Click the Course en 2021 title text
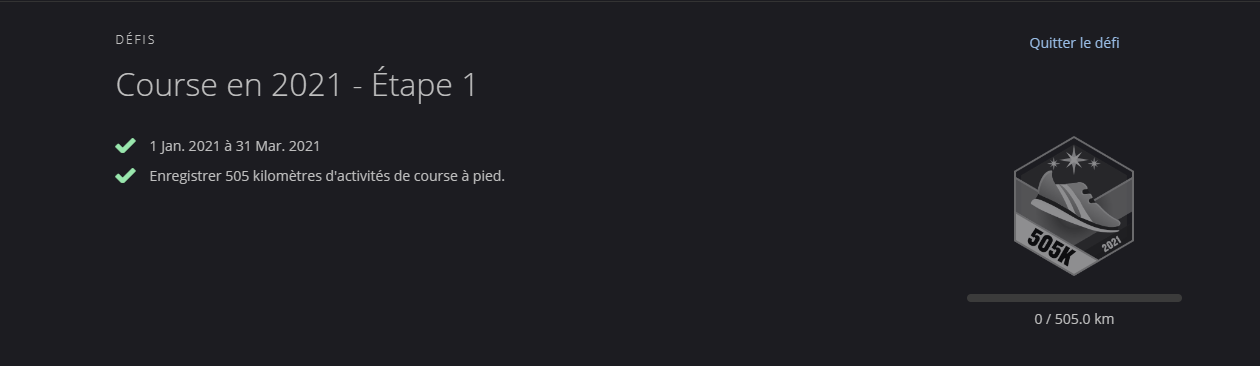Viewport: 1260px width, 366px height. click(x=229, y=86)
